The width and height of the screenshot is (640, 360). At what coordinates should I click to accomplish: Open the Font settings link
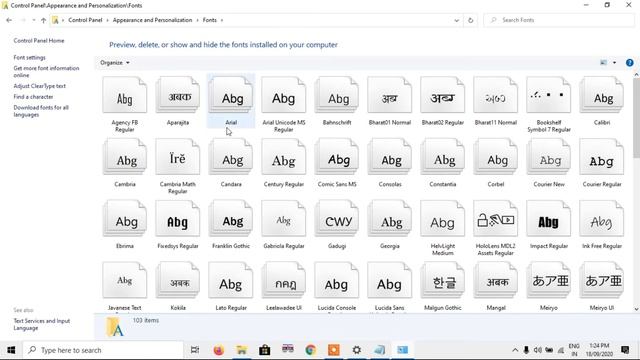[29, 58]
